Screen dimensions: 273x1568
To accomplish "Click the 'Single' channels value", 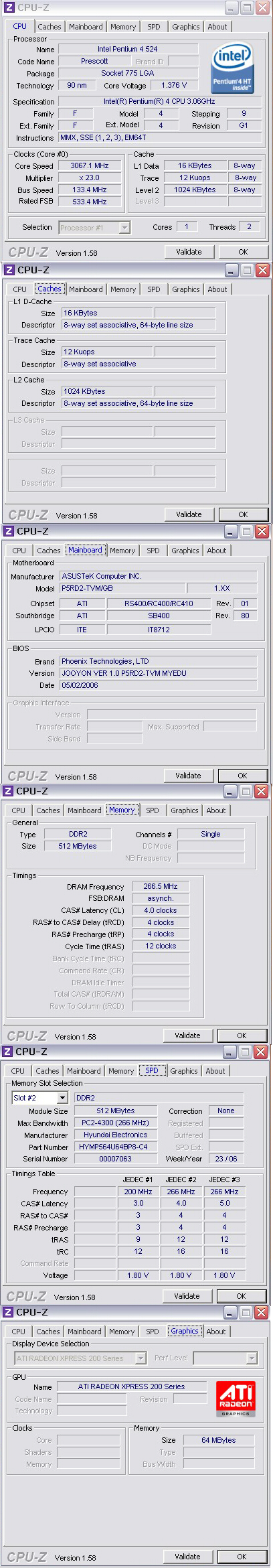I will point(211,835).
